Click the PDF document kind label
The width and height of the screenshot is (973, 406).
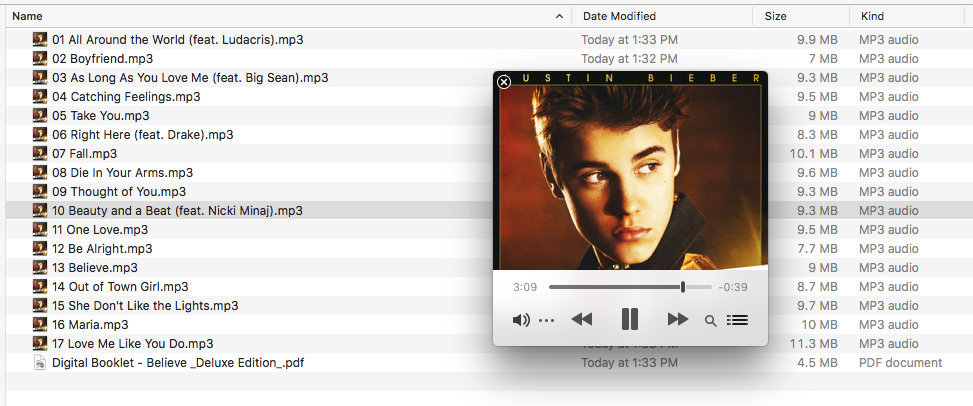pos(900,363)
